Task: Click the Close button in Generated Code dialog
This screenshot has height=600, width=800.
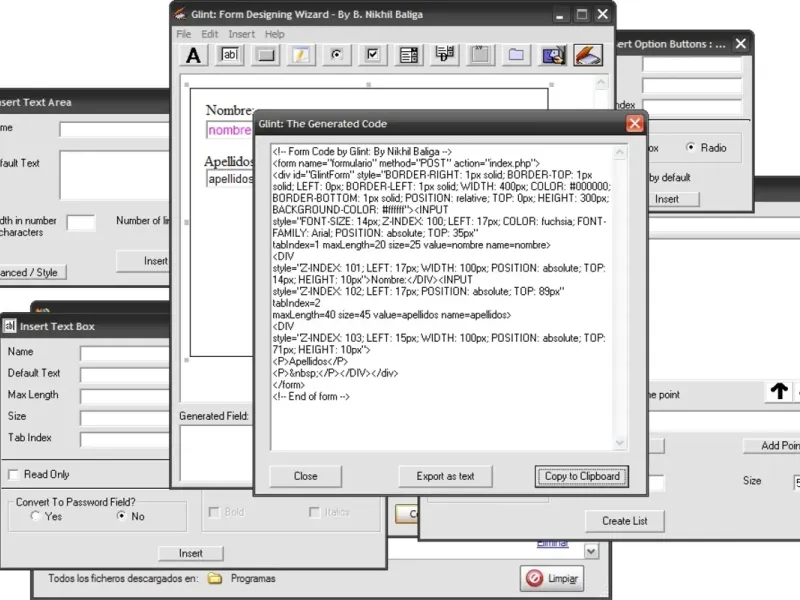Action: click(306, 476)
